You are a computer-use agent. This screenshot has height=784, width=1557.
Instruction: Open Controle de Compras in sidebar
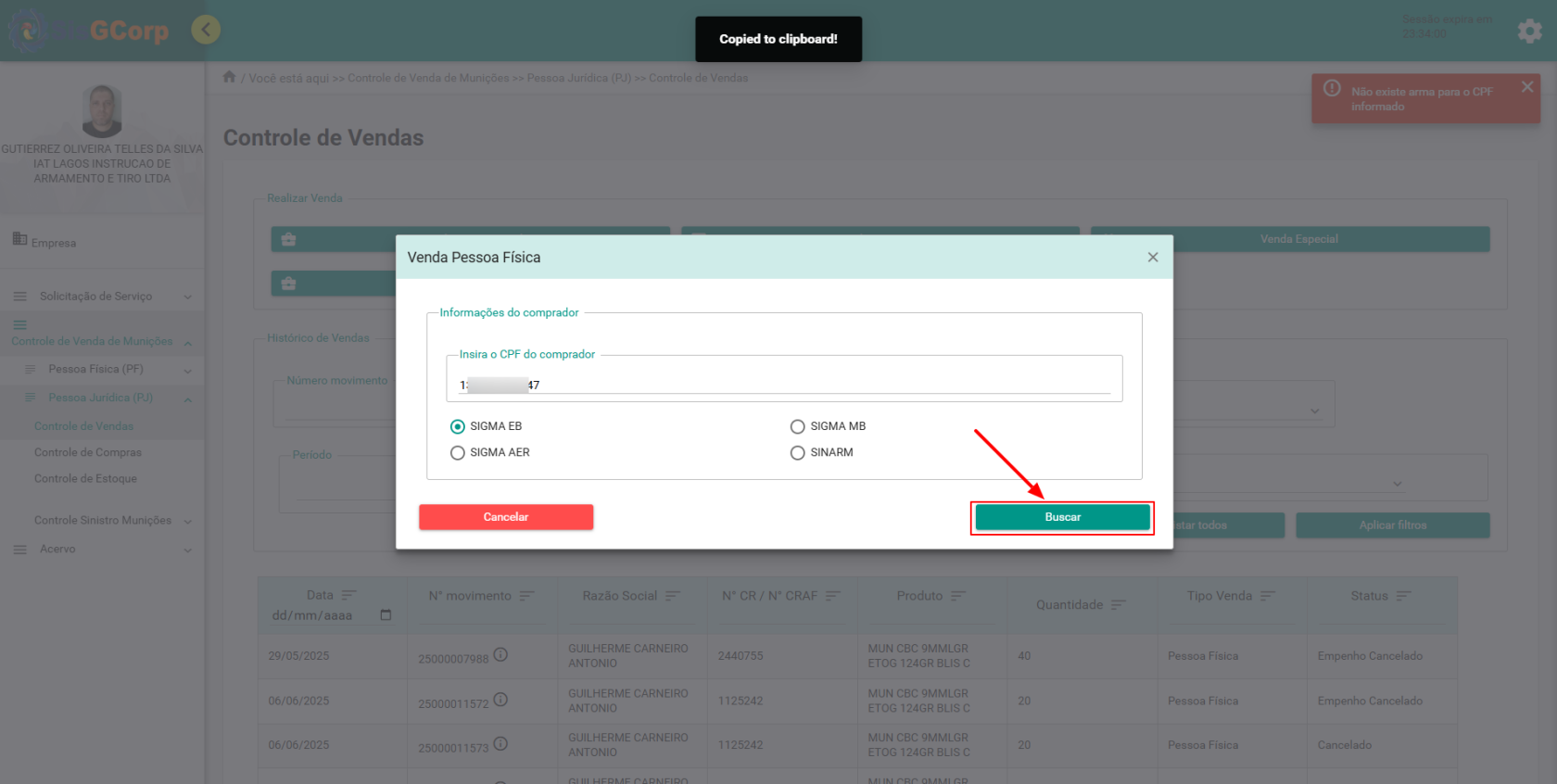[88, 453]
